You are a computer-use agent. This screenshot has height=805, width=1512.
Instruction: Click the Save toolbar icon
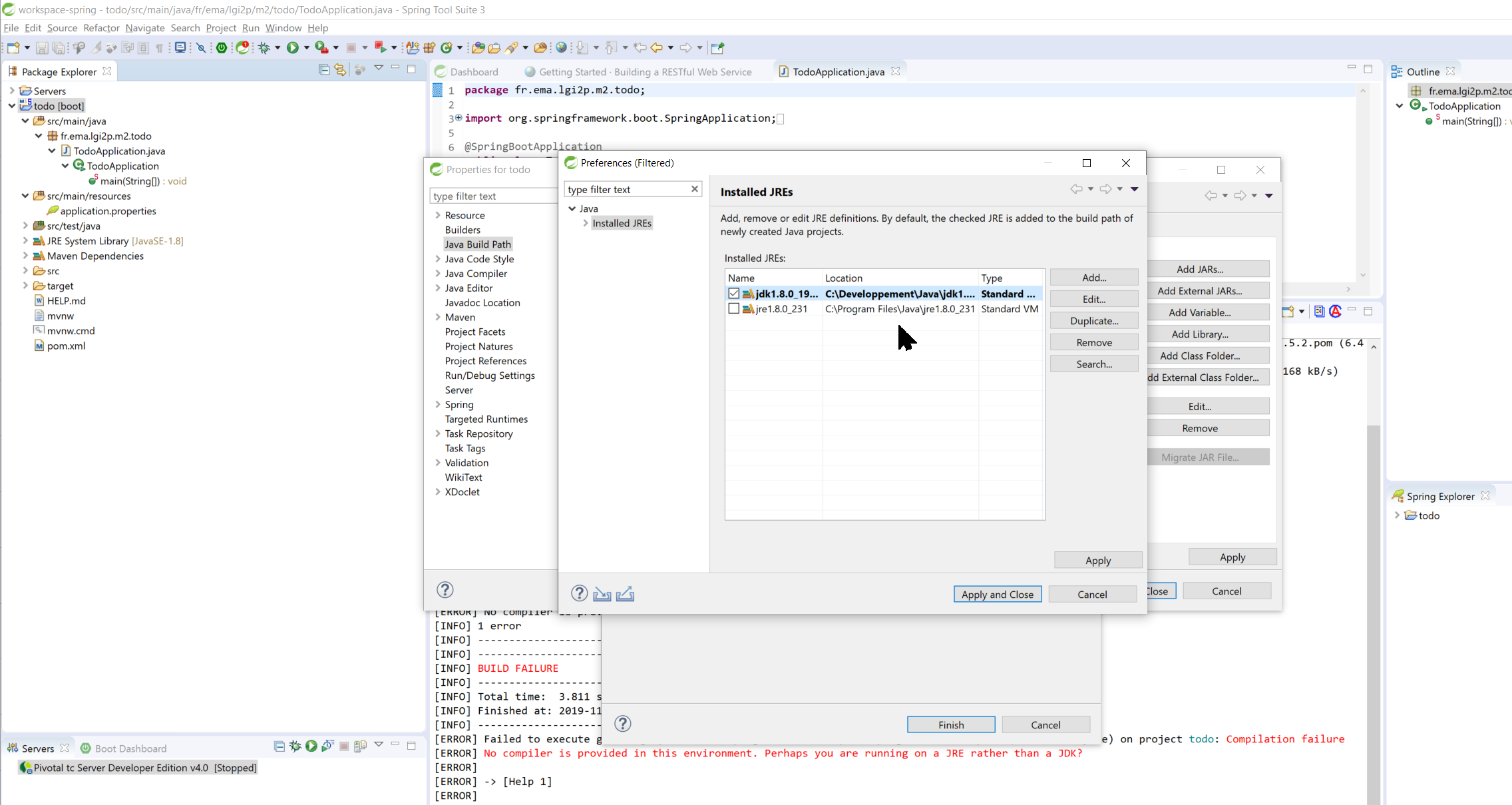click(41, 48)
